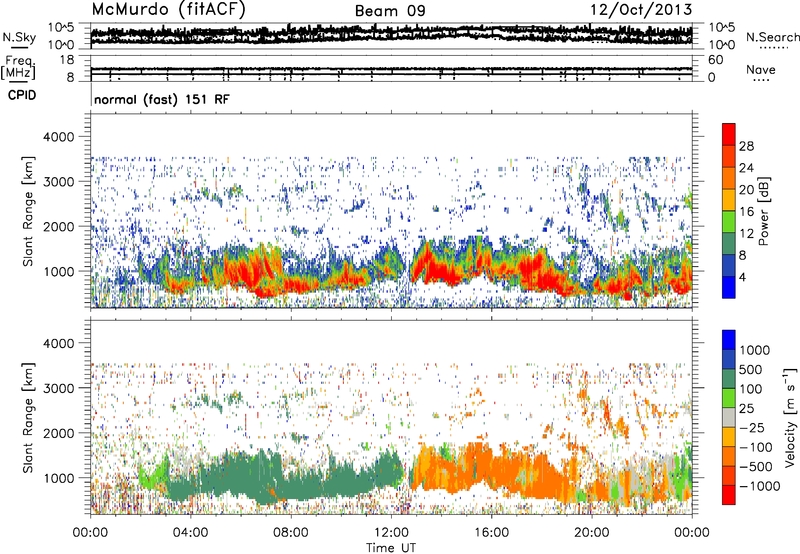The image size is (800, 554).
Task: Click the right '10^0' noise axis label
Action: click(x=722, y=45)
